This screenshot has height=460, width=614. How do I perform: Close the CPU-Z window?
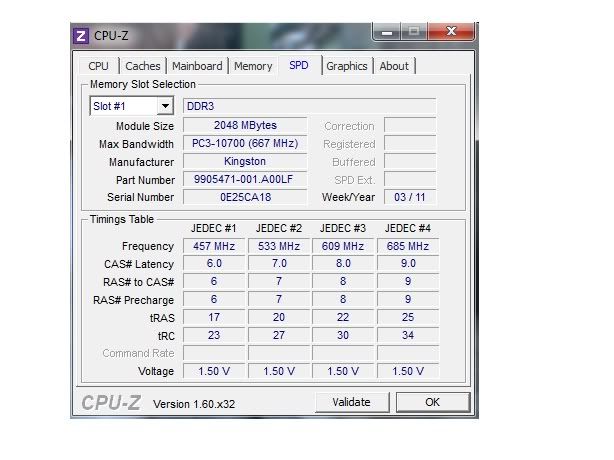(x=451, y=31)
